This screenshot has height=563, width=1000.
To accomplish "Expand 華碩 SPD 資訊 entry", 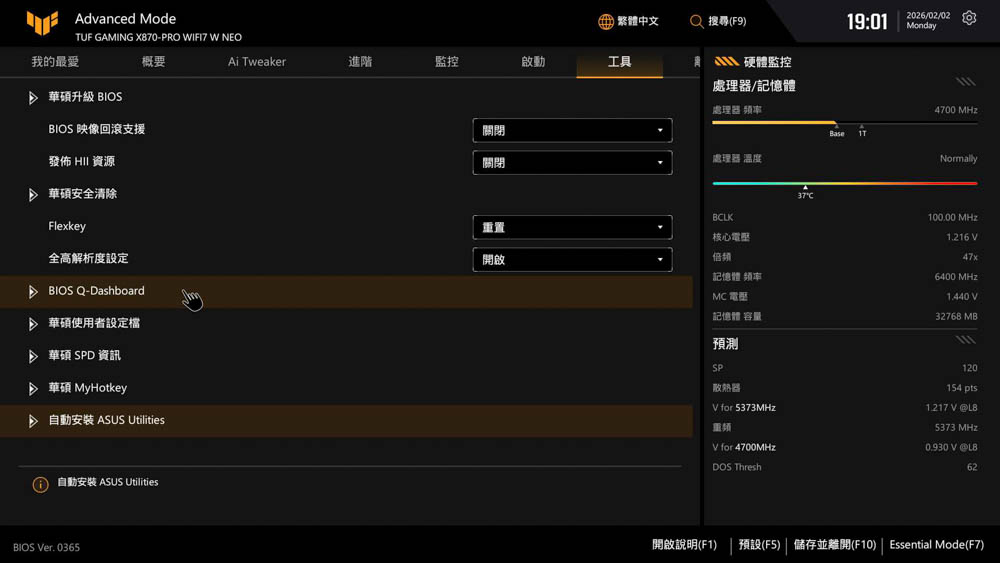I will (x=33, y=356).
